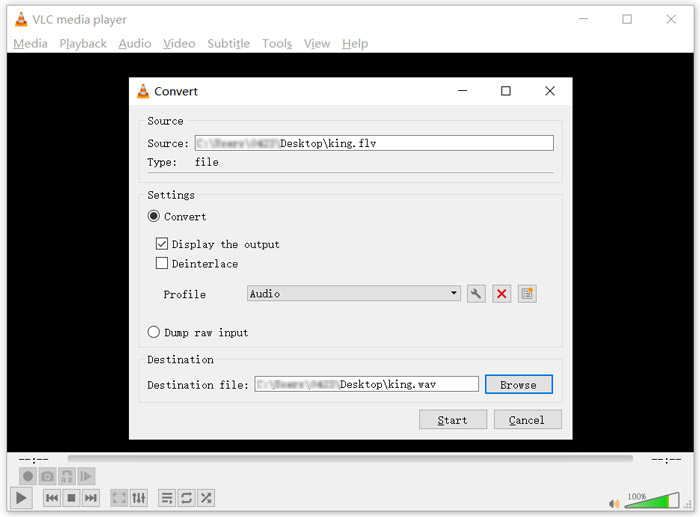Open the Profile dropdown showing Audio
This screenshot has width=700, height=517.
point(354,293)
